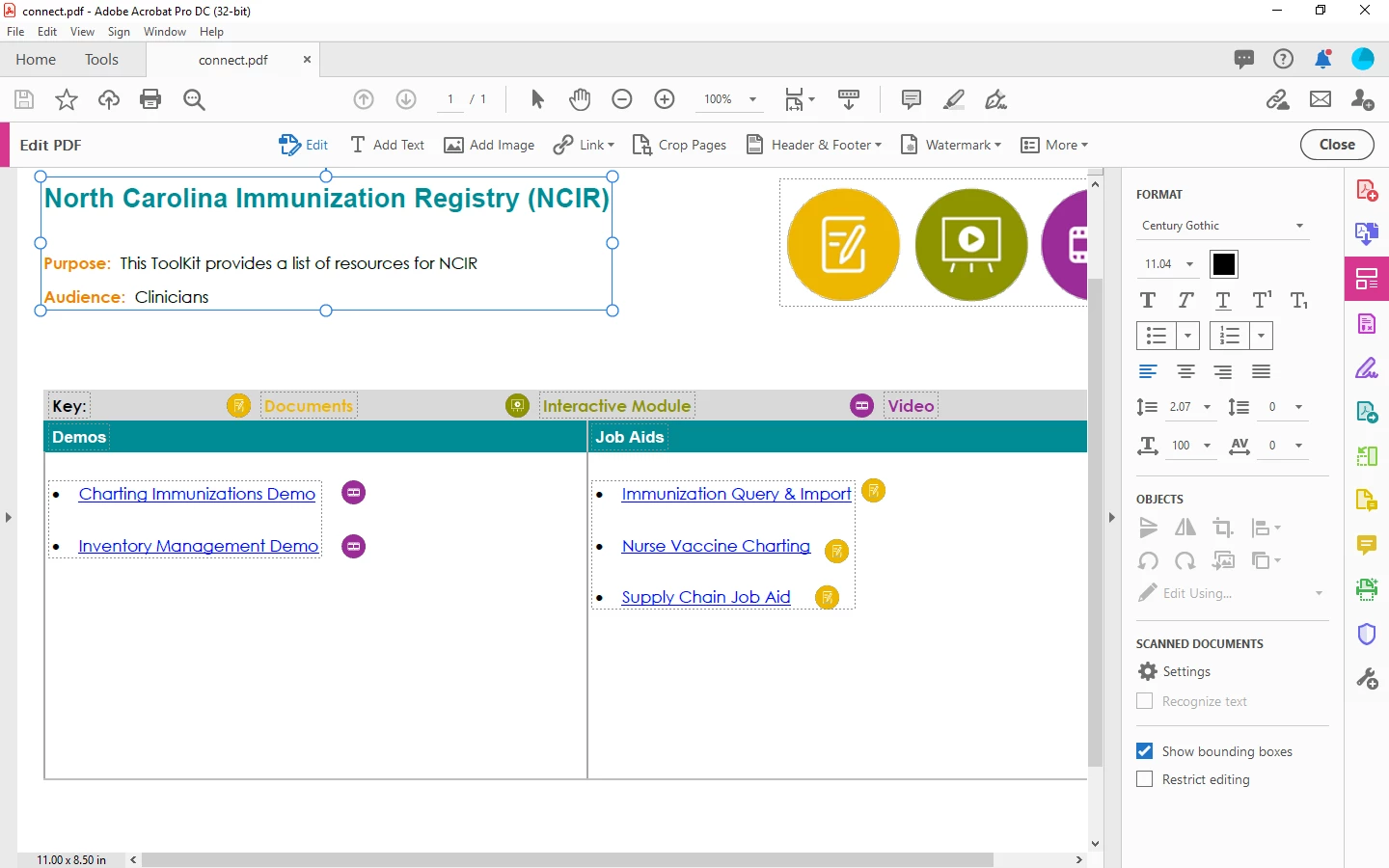Click the Save file icon
This screenshot has height=868, width=1389.
point(24,99)
